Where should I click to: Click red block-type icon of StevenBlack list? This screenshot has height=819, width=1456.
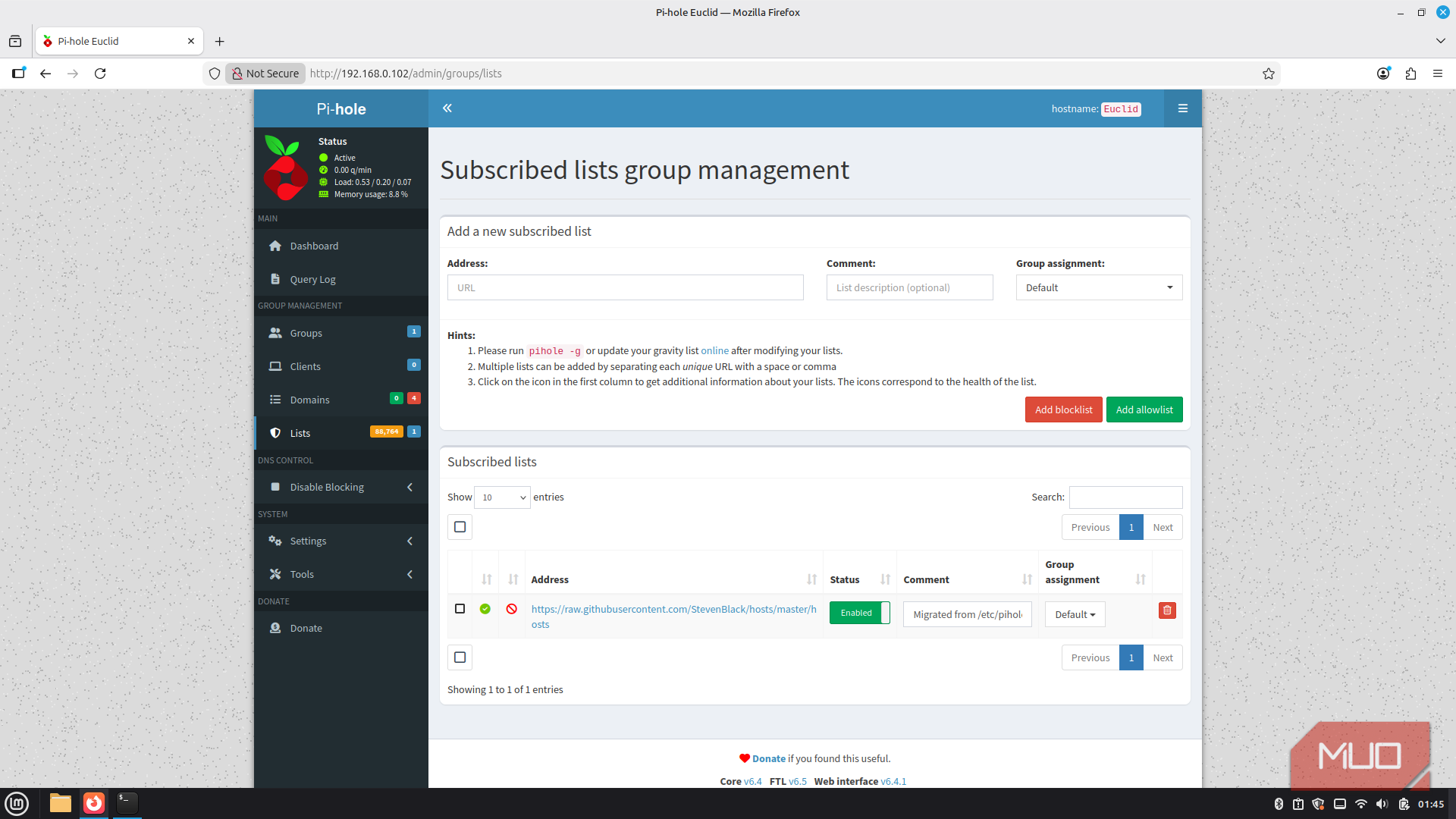pos(512,609)
